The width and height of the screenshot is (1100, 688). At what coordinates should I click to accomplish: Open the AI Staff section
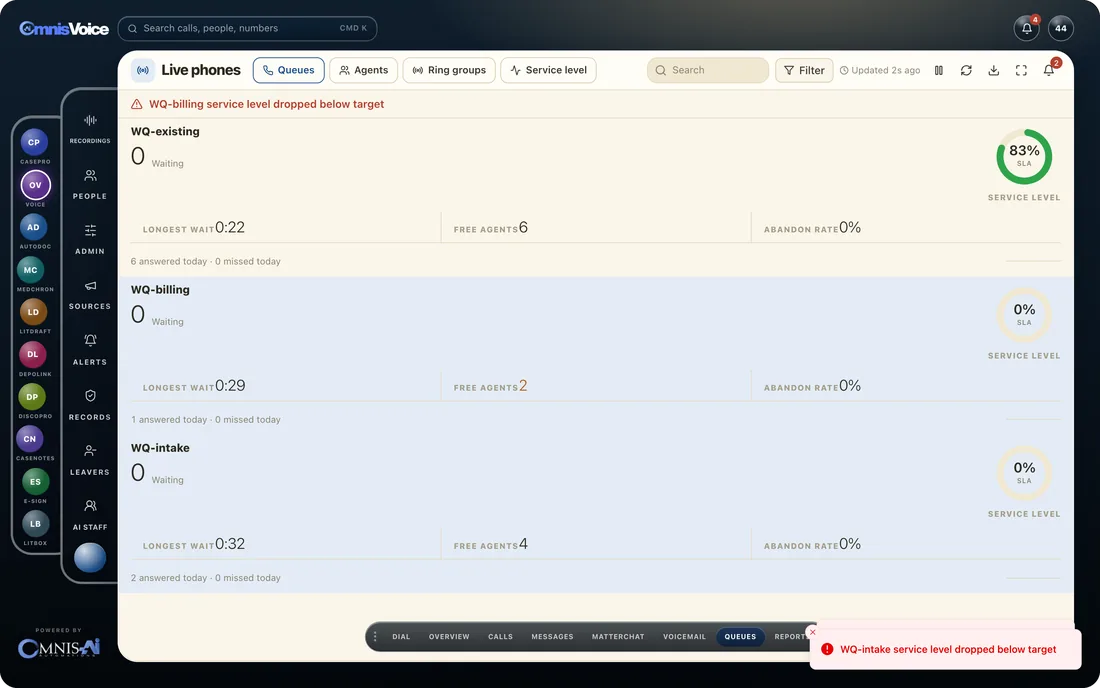[x=90, y=515]
